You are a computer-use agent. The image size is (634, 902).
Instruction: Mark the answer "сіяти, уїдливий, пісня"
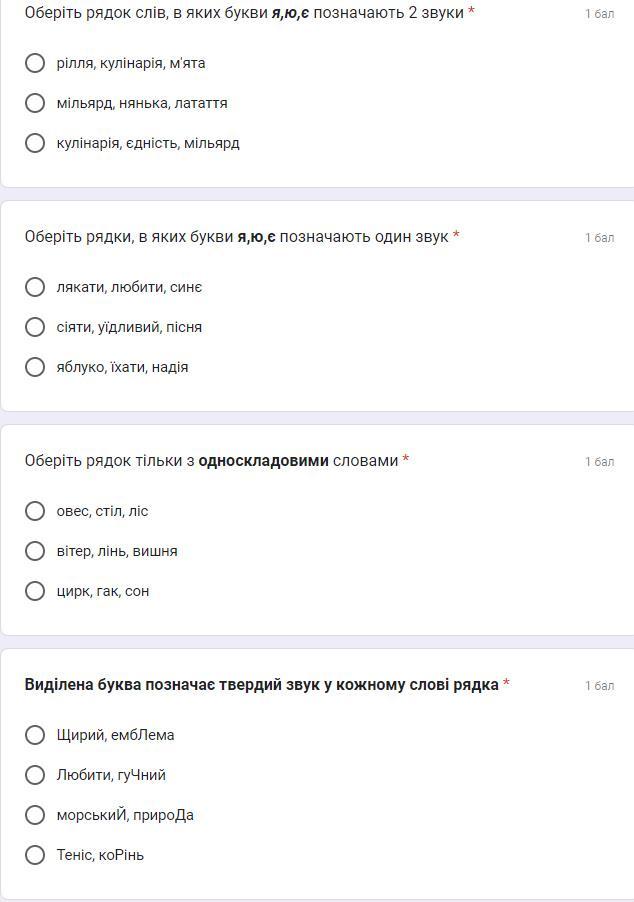click(35, 327)
